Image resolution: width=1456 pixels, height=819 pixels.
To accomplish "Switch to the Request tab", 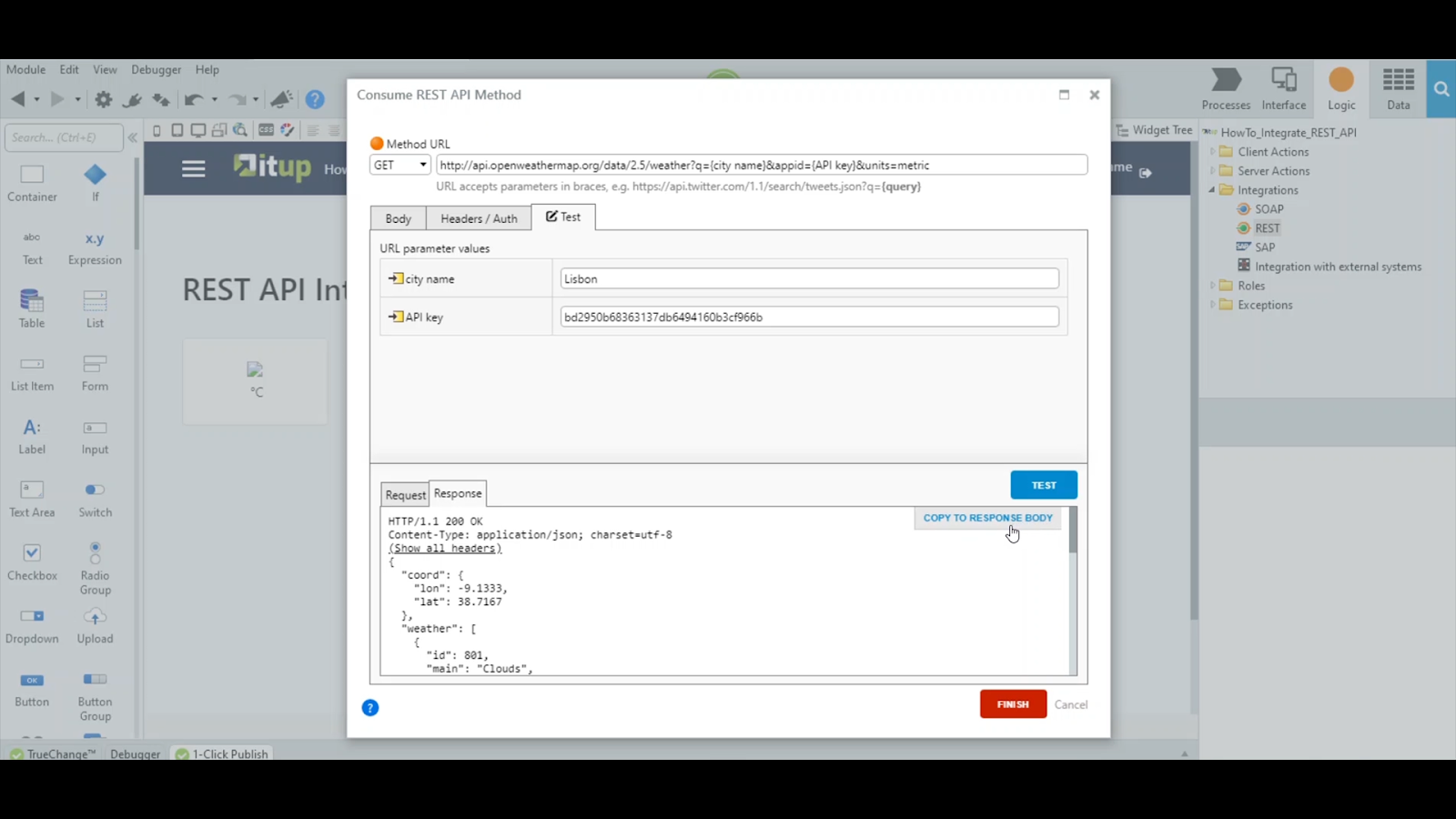I will click(405, 494).
